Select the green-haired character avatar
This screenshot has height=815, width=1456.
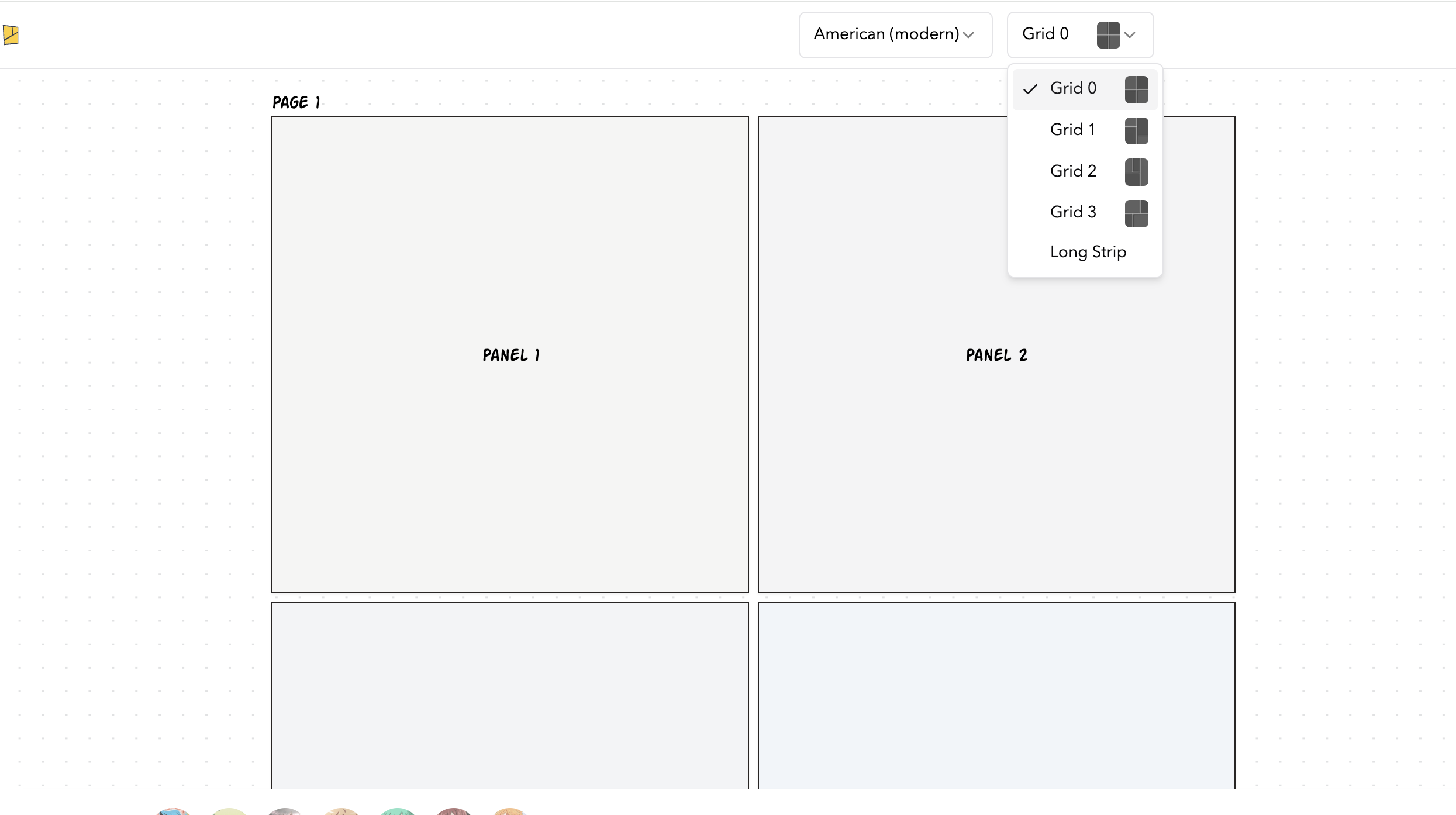(x=398, y=811)
